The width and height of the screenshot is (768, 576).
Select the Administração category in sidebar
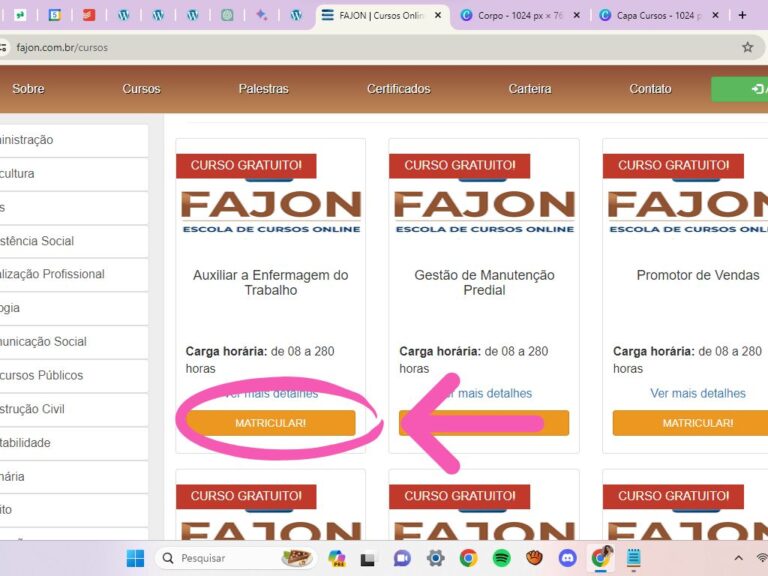(73, 140)
